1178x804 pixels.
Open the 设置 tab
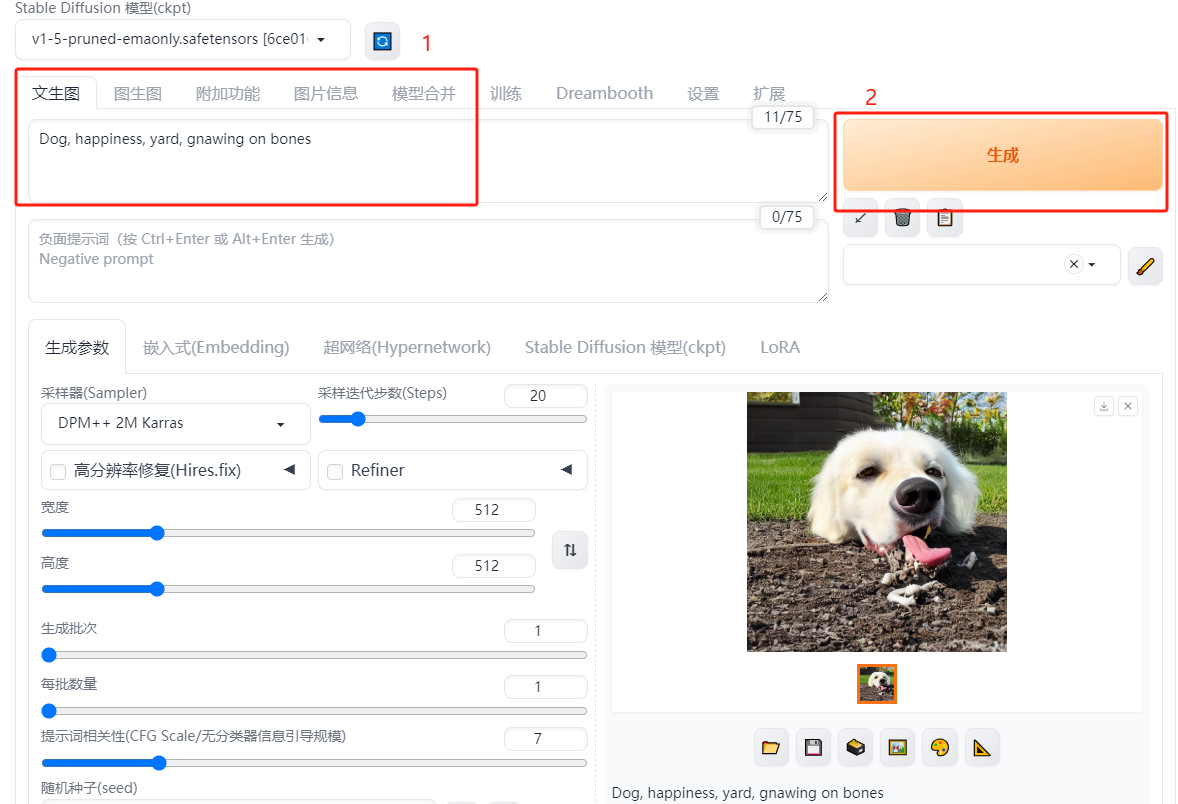click(x=703, y=94)
